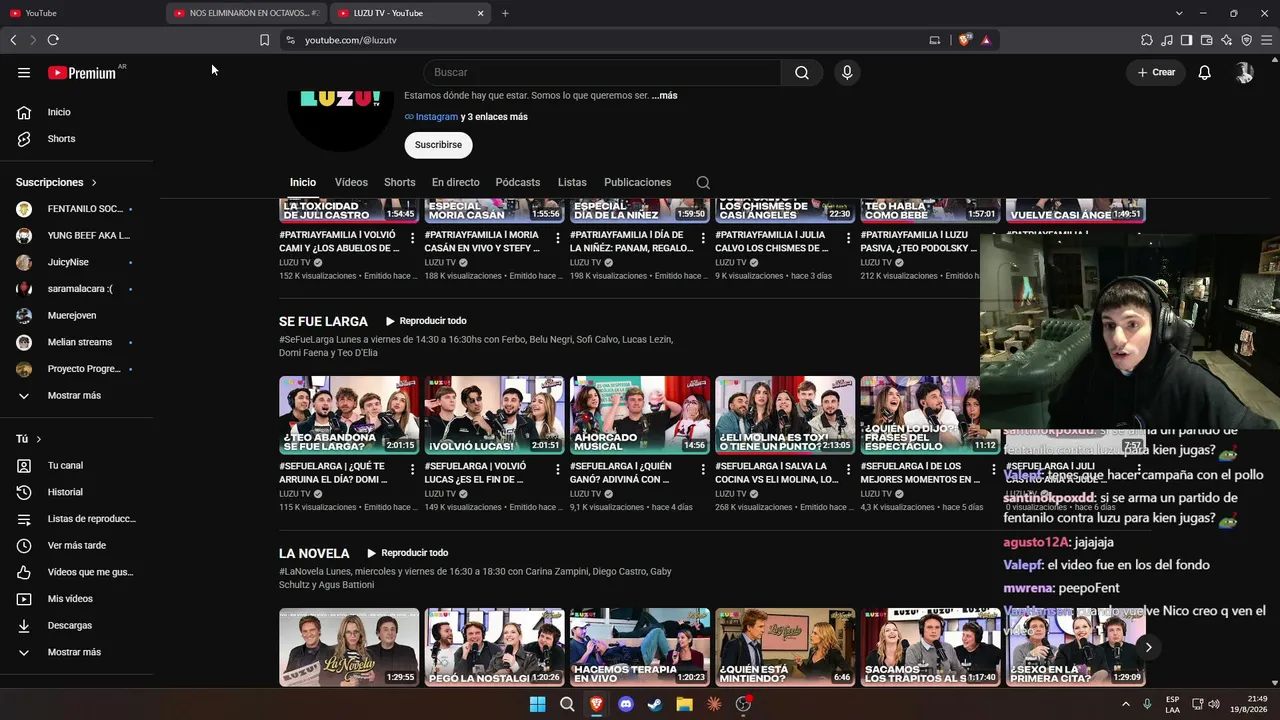The width and height of the screenshot is (1280, 720).
Task: Open the Publicaciones tab
Action: click(x=638, y=182)
